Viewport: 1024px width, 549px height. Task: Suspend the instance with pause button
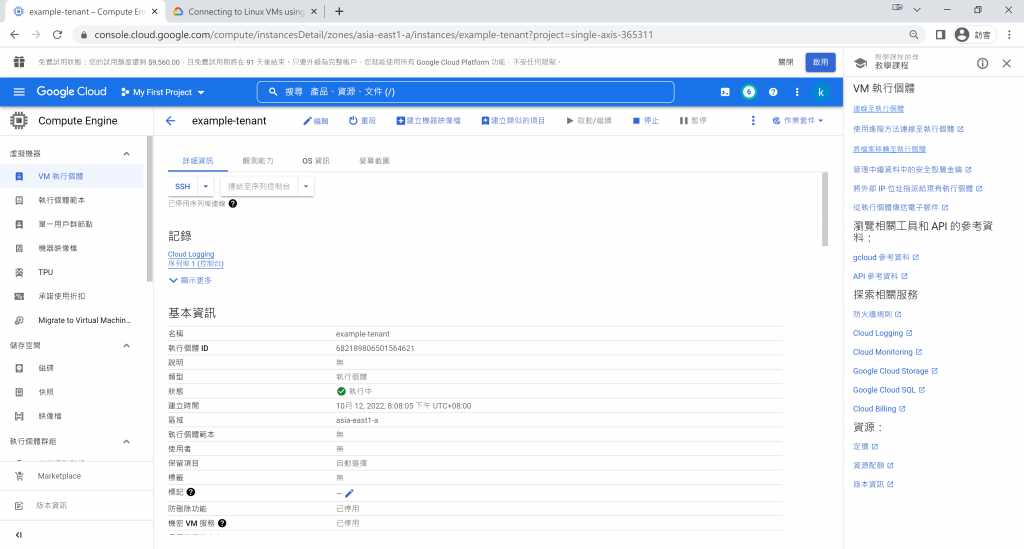click(693, 121)
